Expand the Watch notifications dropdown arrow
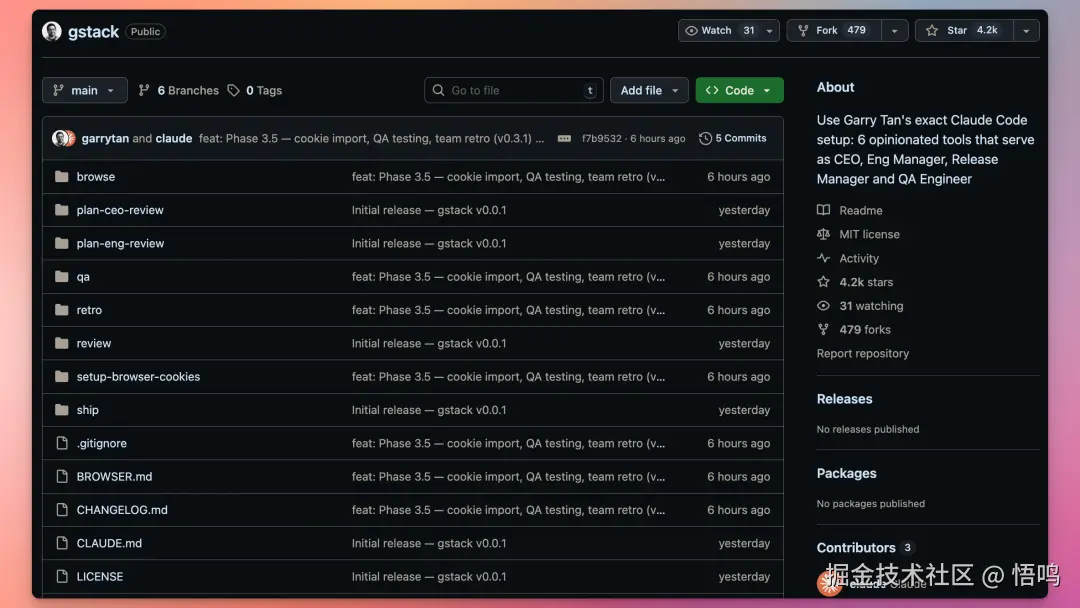Image resolution: width=1080 pixels, height=608 pixels. 769,30
